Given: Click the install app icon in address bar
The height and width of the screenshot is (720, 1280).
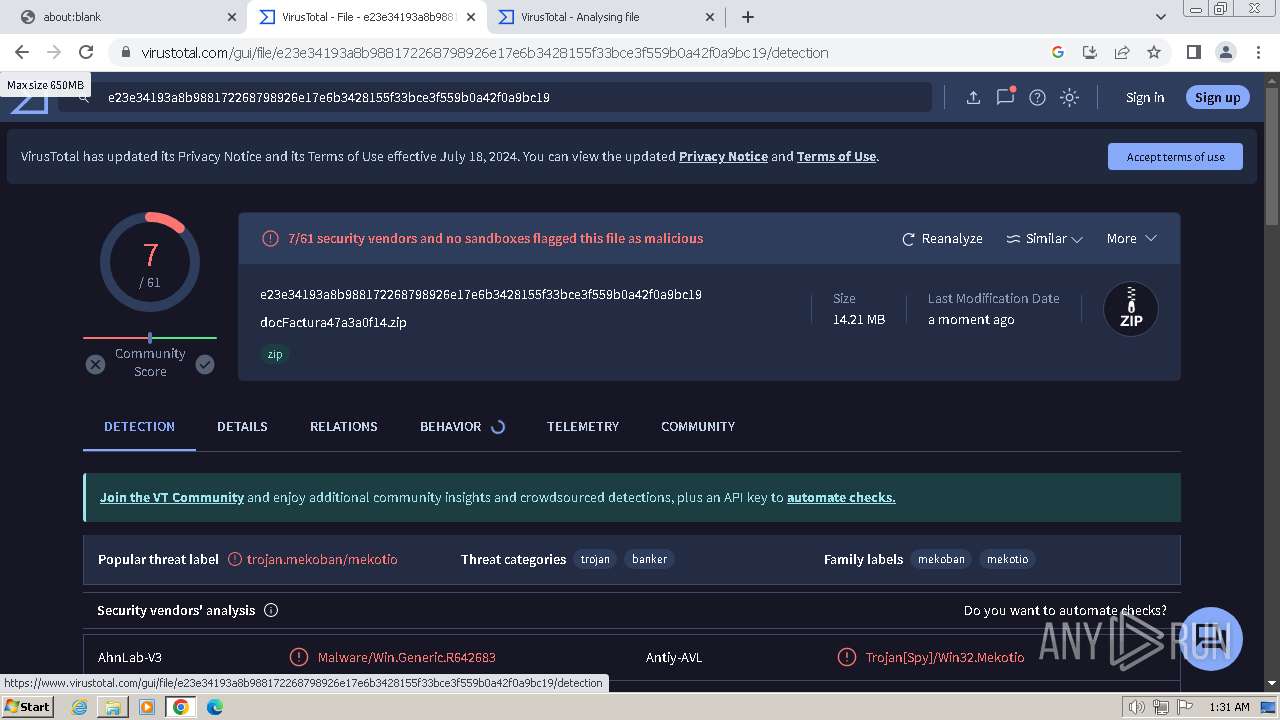Looking at the screenshot, I should point(1090,52).
